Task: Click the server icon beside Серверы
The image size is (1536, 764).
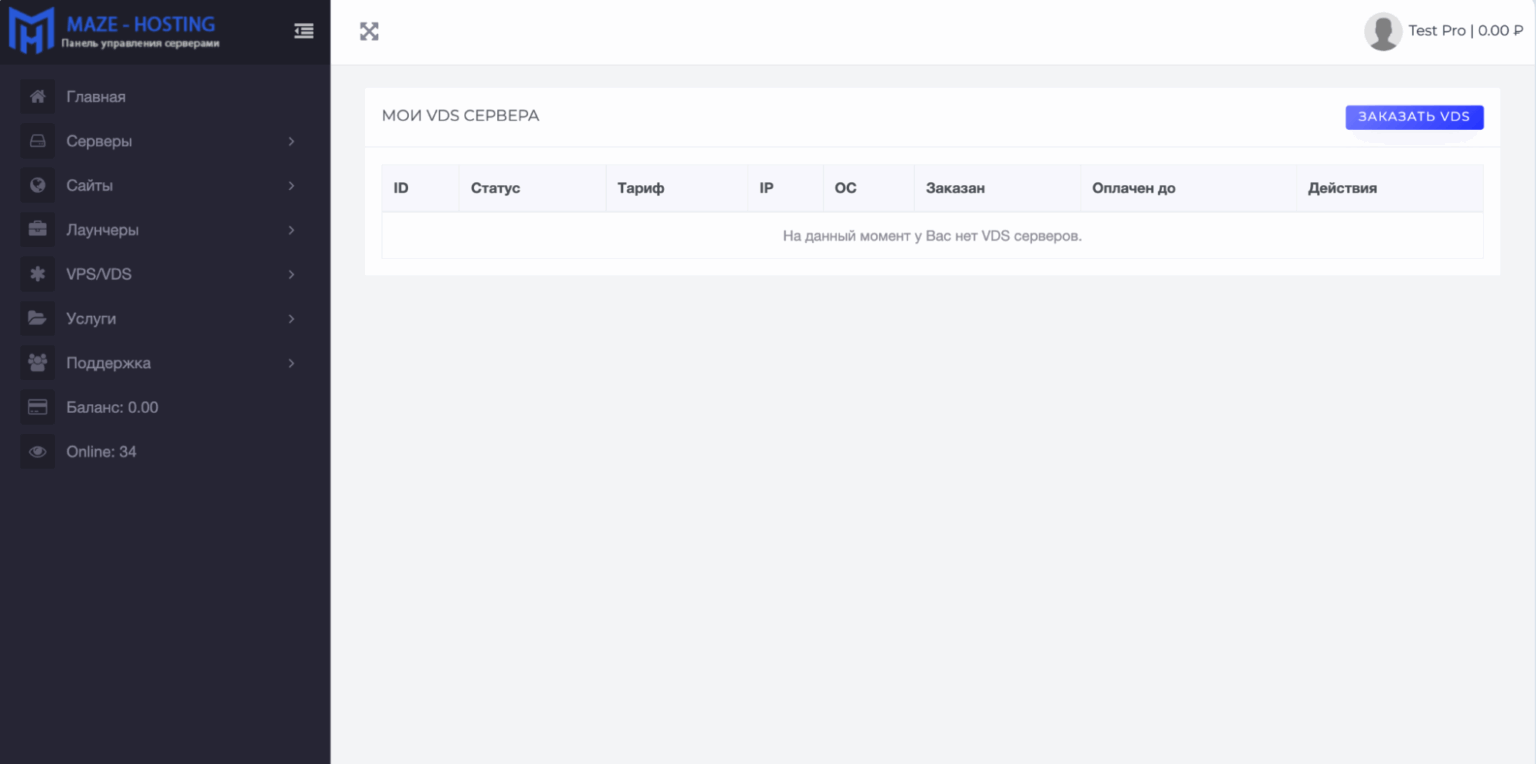Action: [37, 141]
